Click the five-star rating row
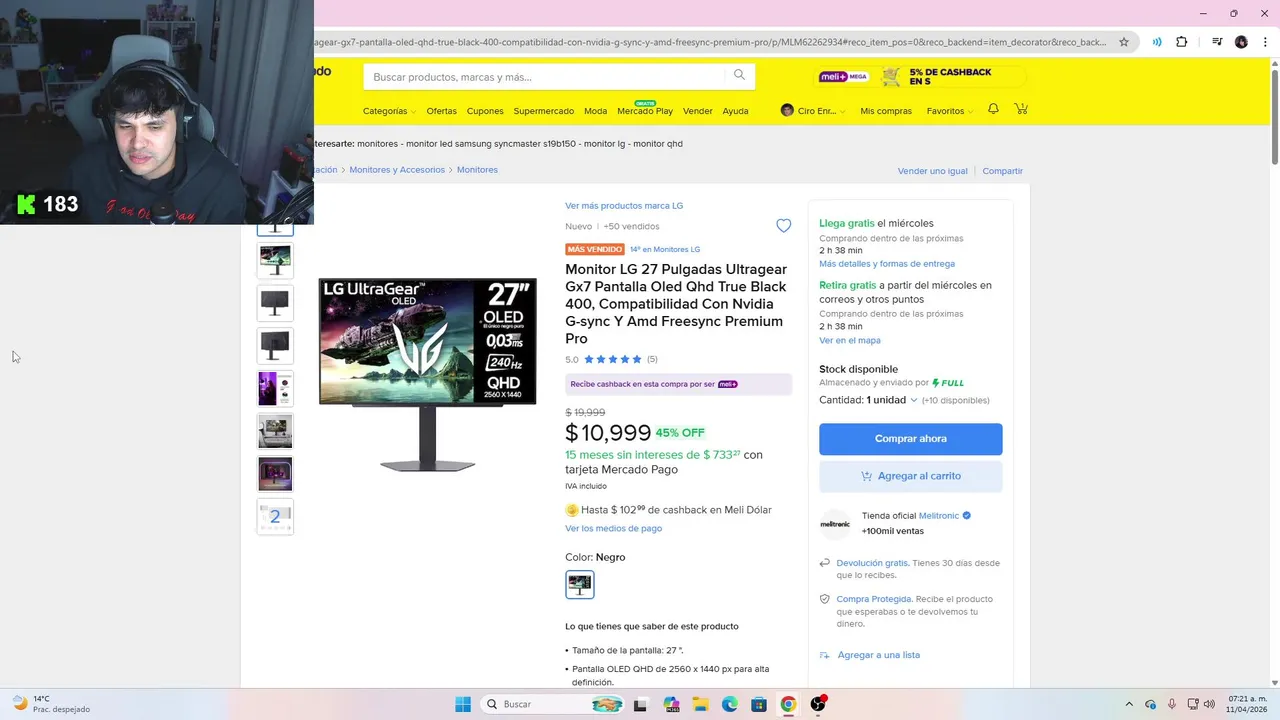Viewport: 1280px width, 720px height. click(611, 359)
